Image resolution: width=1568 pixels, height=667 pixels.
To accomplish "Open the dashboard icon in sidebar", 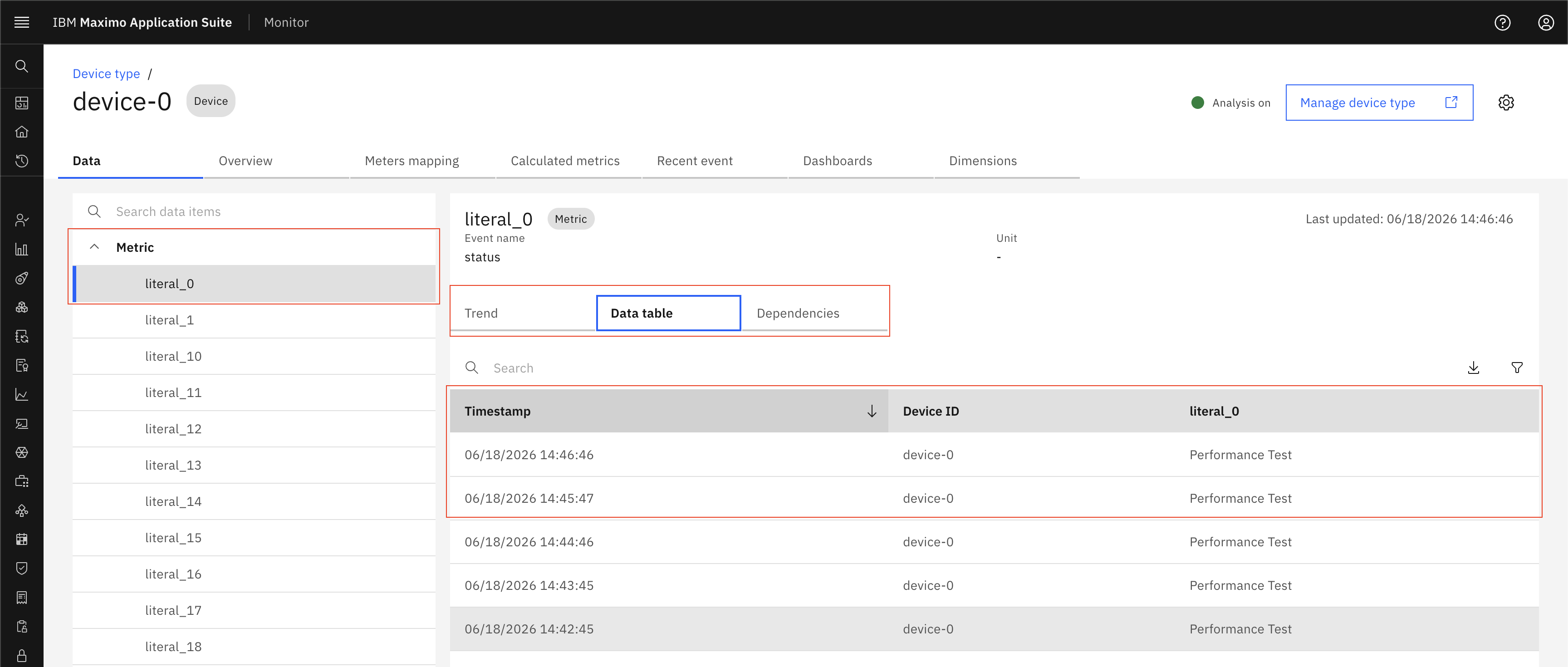I will tap(22, 103).
